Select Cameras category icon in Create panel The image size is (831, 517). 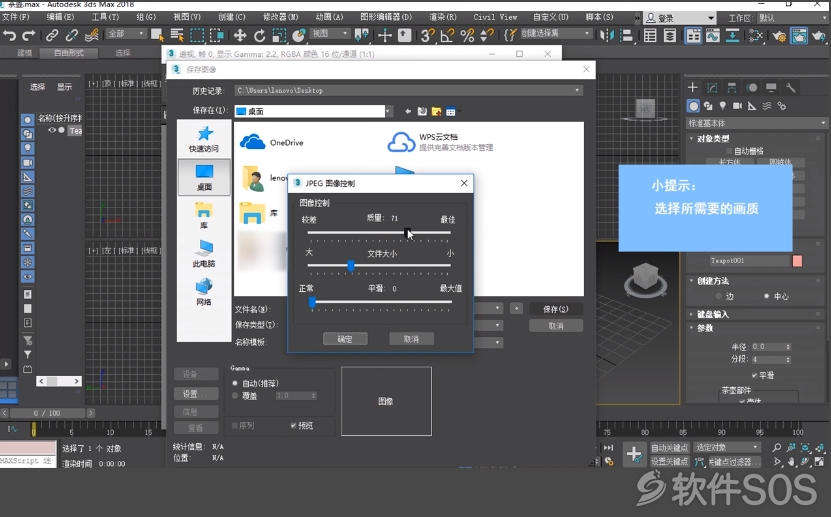pos(737,106)
